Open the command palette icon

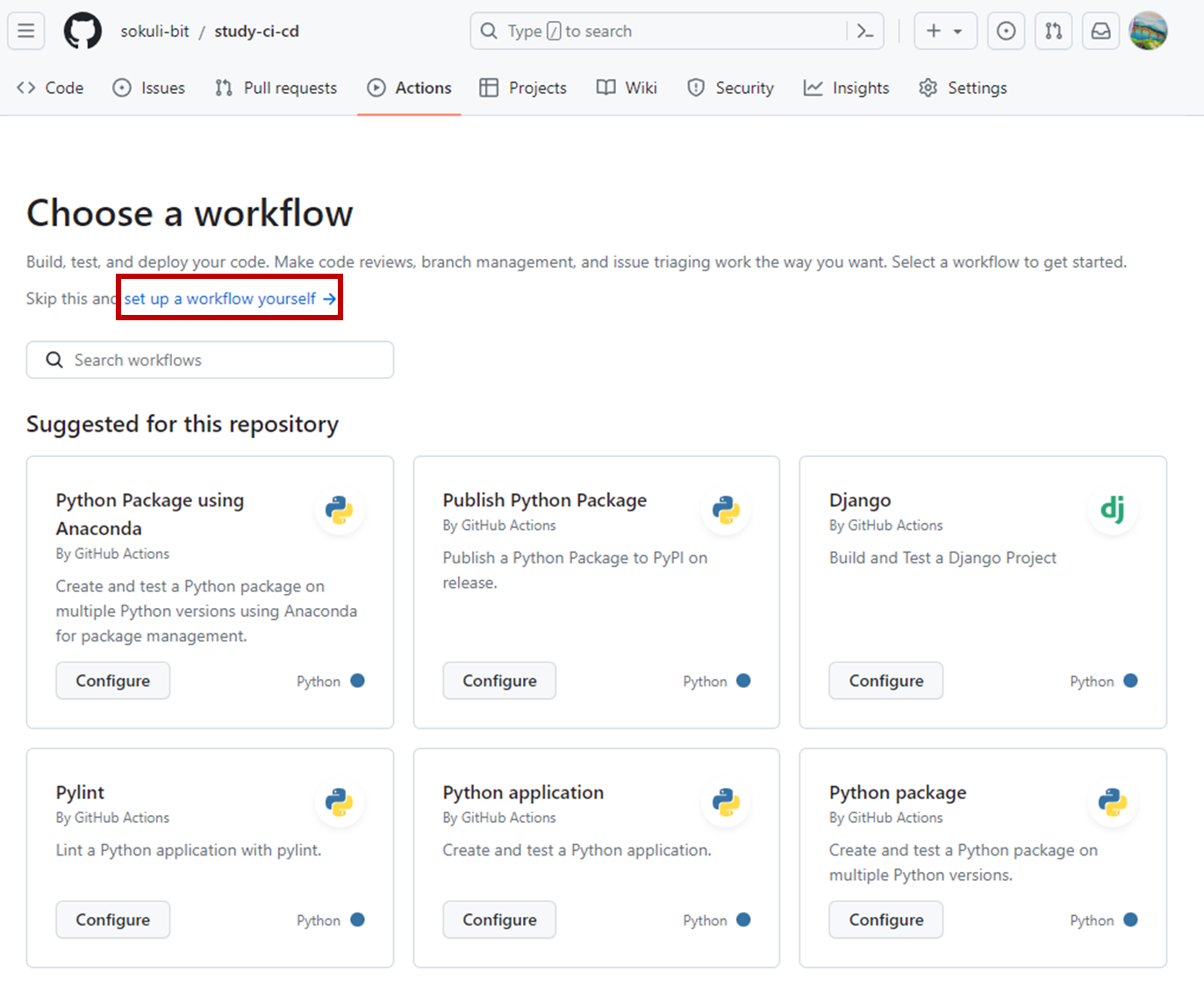[x=865, y=31]
